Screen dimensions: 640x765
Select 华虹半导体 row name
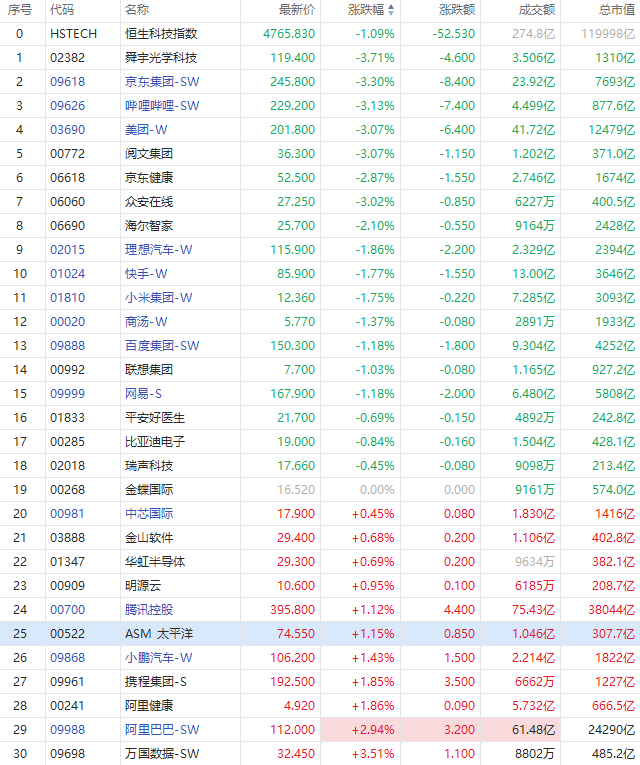click(x=155, y=562)
